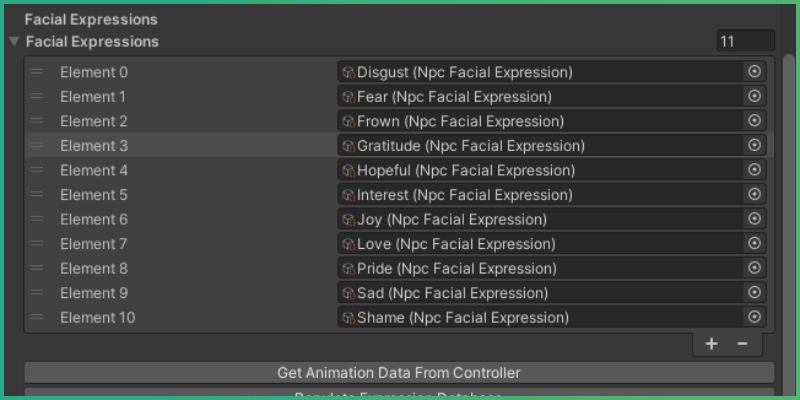The image size is (800, 400).
Task: Grab the drag handle of Element 0
Action: (37, 72)
